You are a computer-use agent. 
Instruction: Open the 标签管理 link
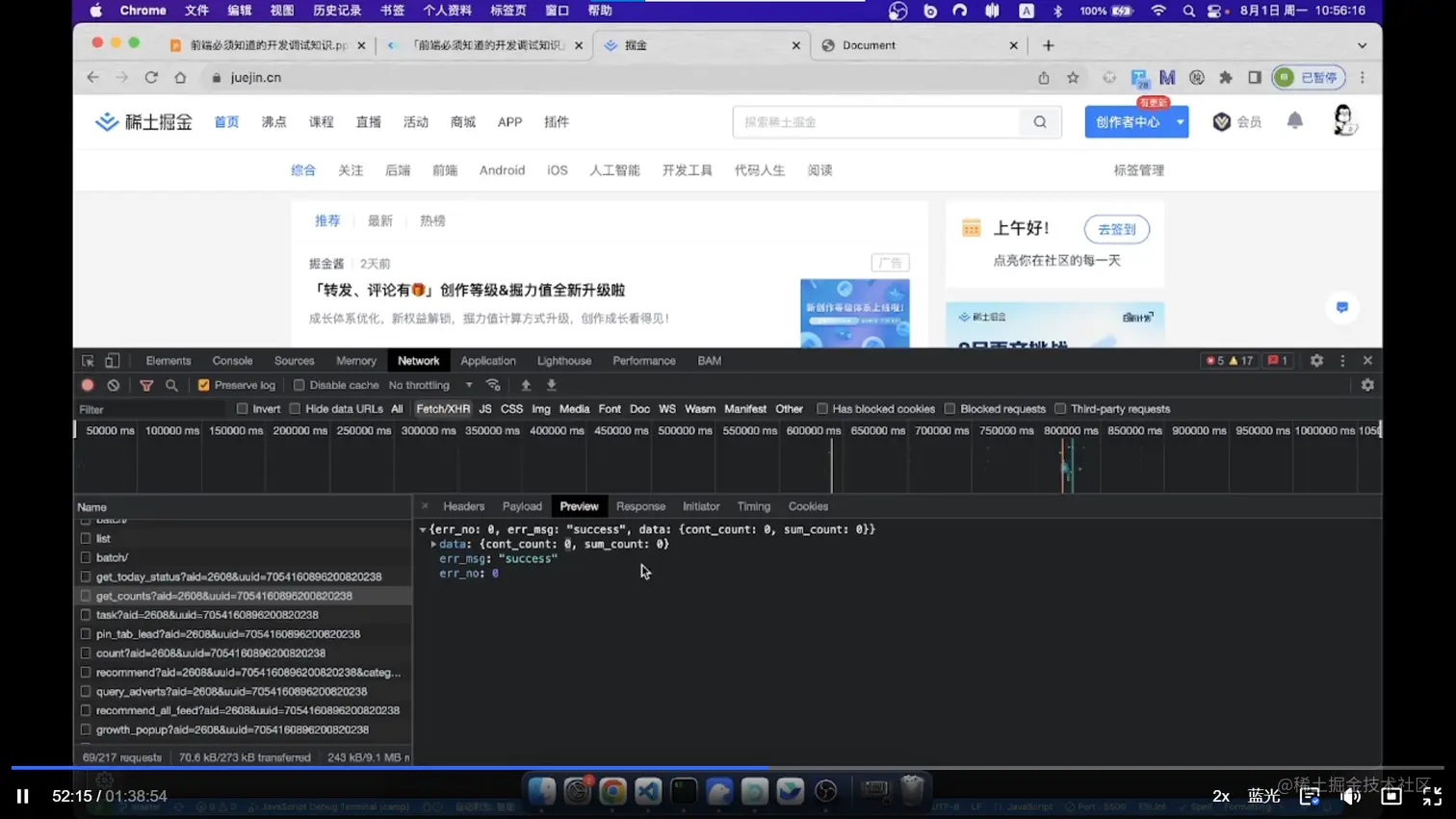click(x=1139, y=170)
